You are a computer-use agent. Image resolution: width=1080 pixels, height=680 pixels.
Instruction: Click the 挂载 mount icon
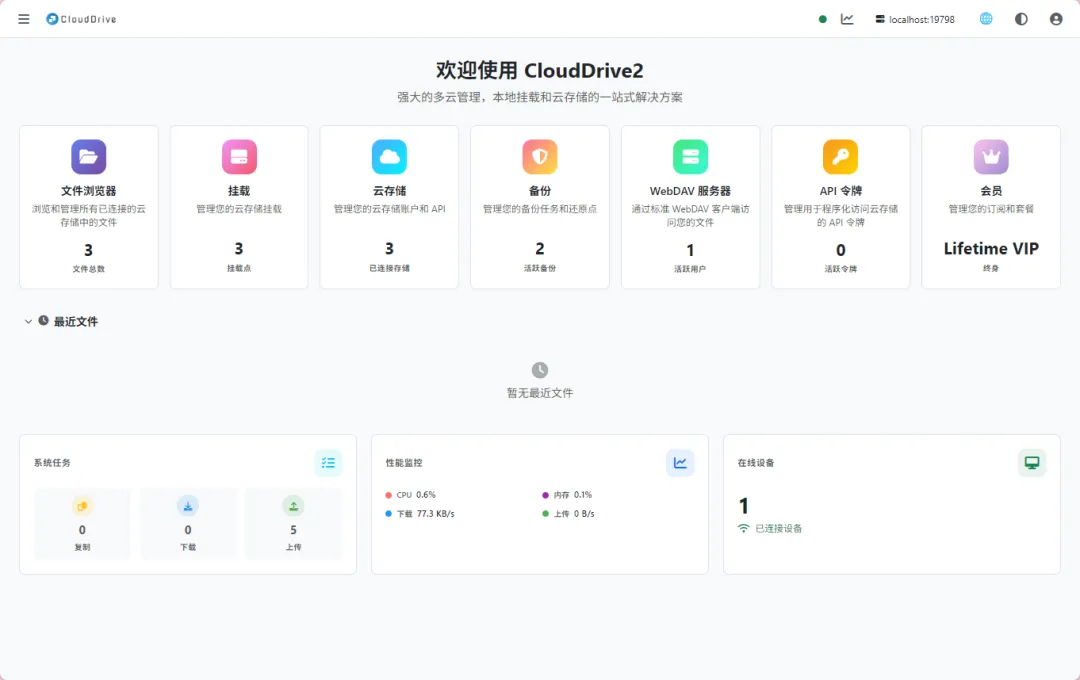pos(239,157)
